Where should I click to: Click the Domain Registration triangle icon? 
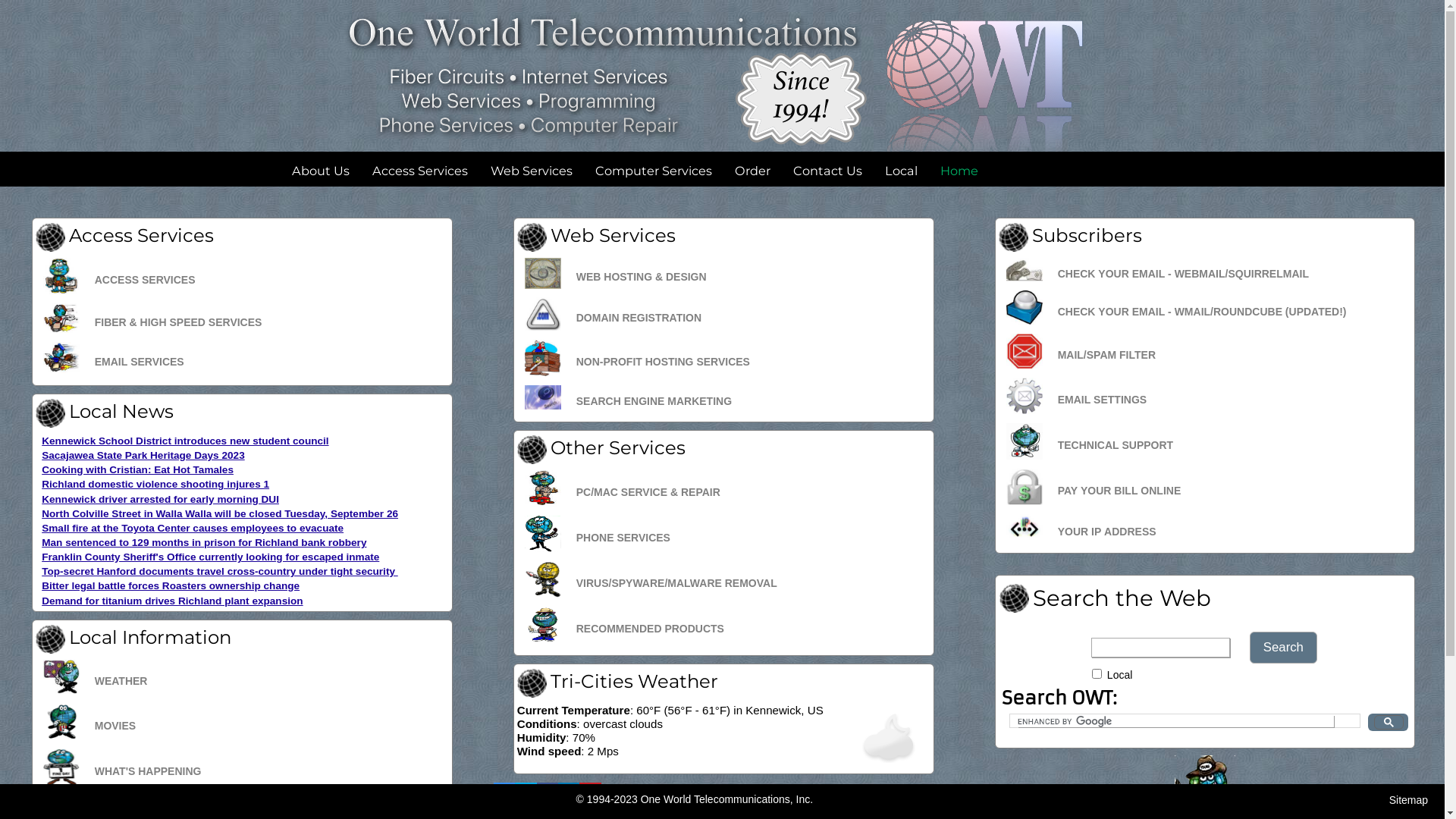click(x=543, y=315)
